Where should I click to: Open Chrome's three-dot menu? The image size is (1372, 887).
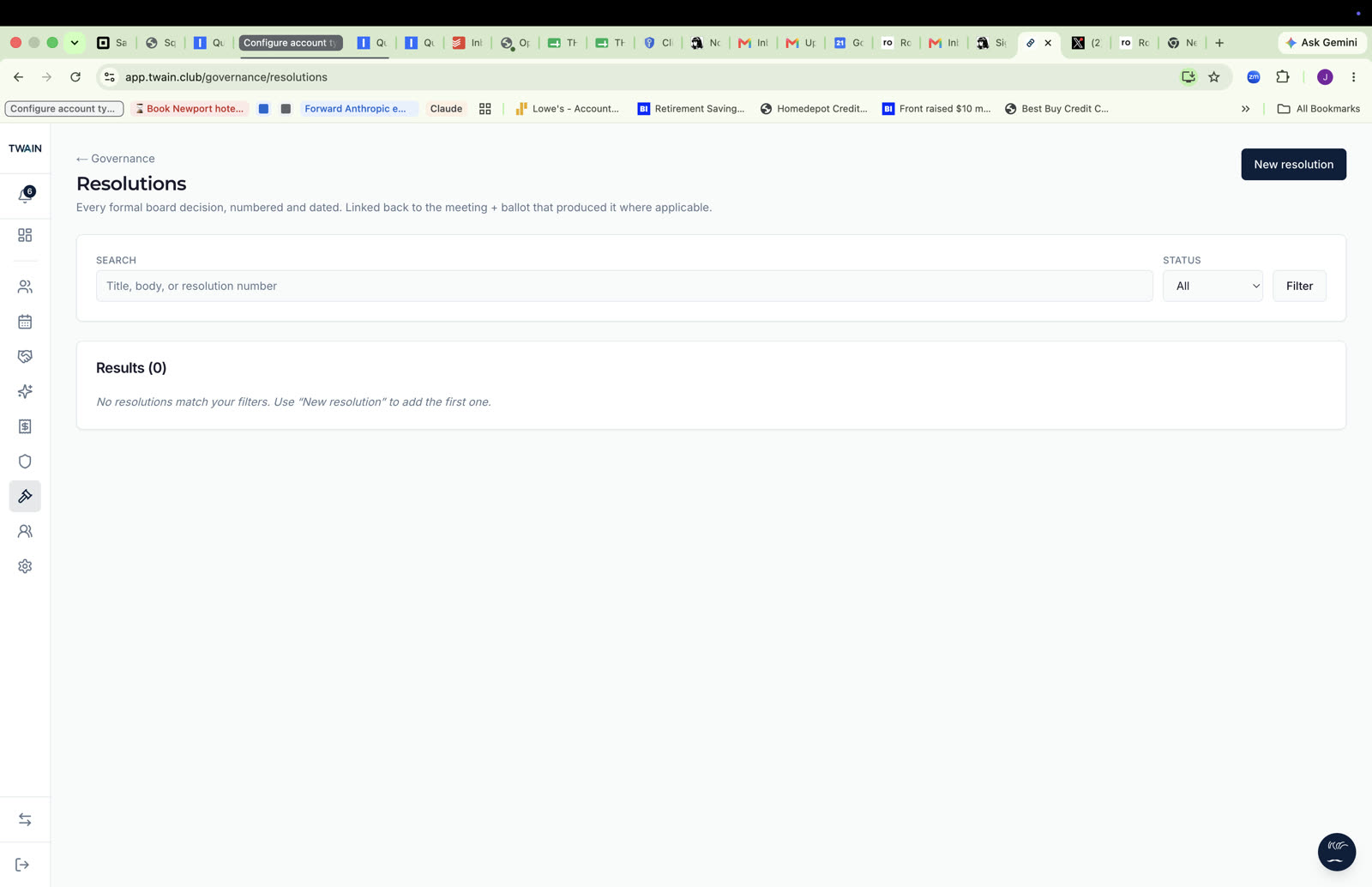point(1353,77)
